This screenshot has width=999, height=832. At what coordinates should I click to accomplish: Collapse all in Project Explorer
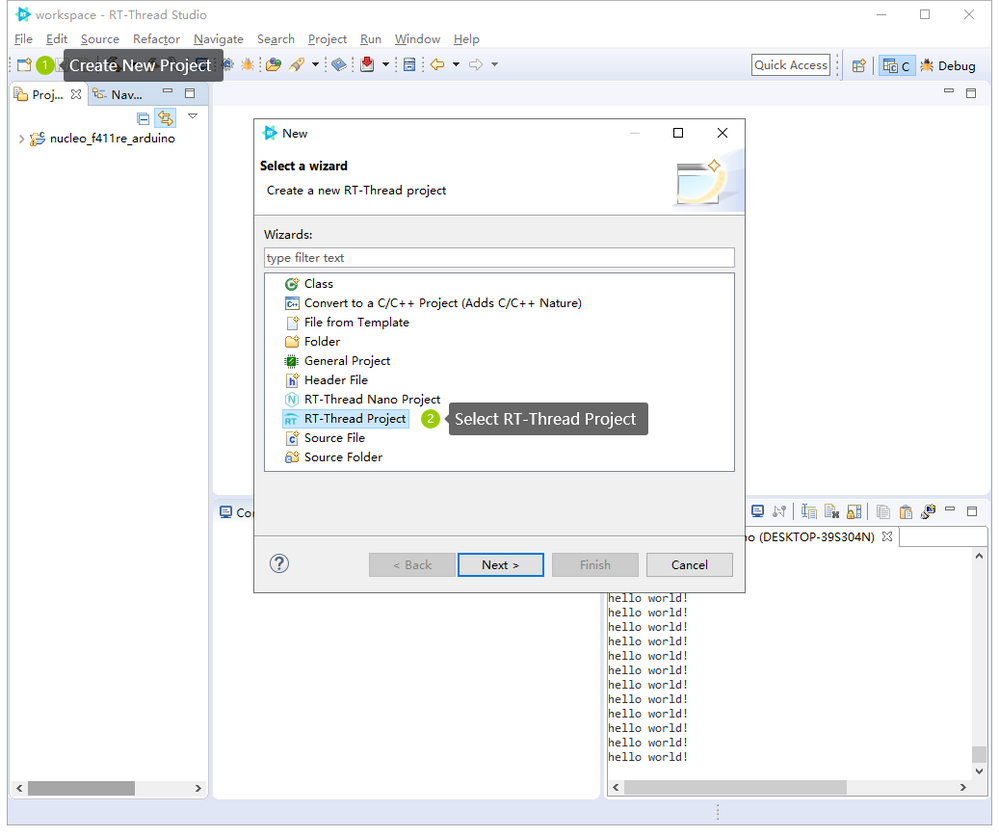point(143,118)
